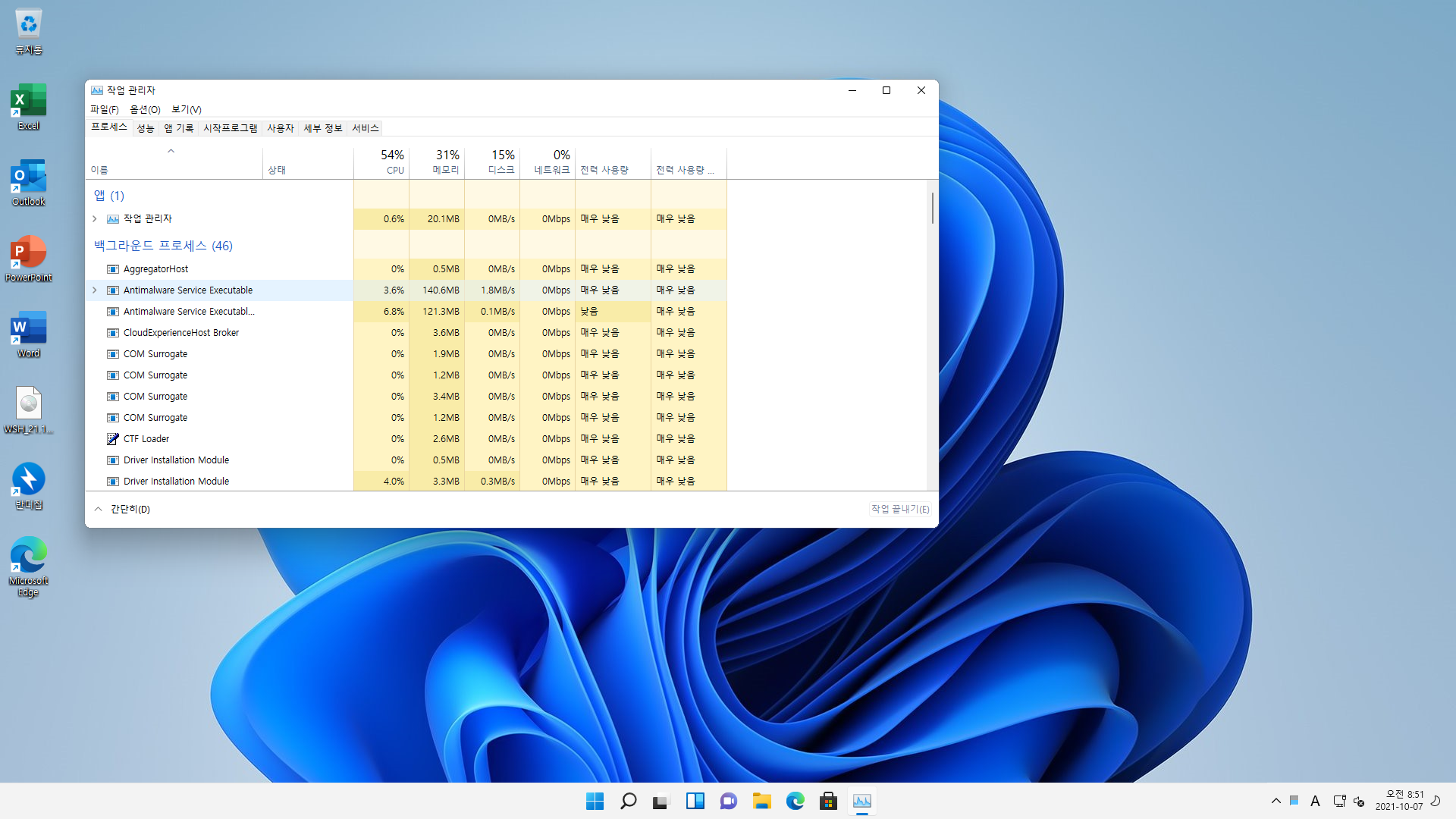Open Chat from the taskbar

729,801
